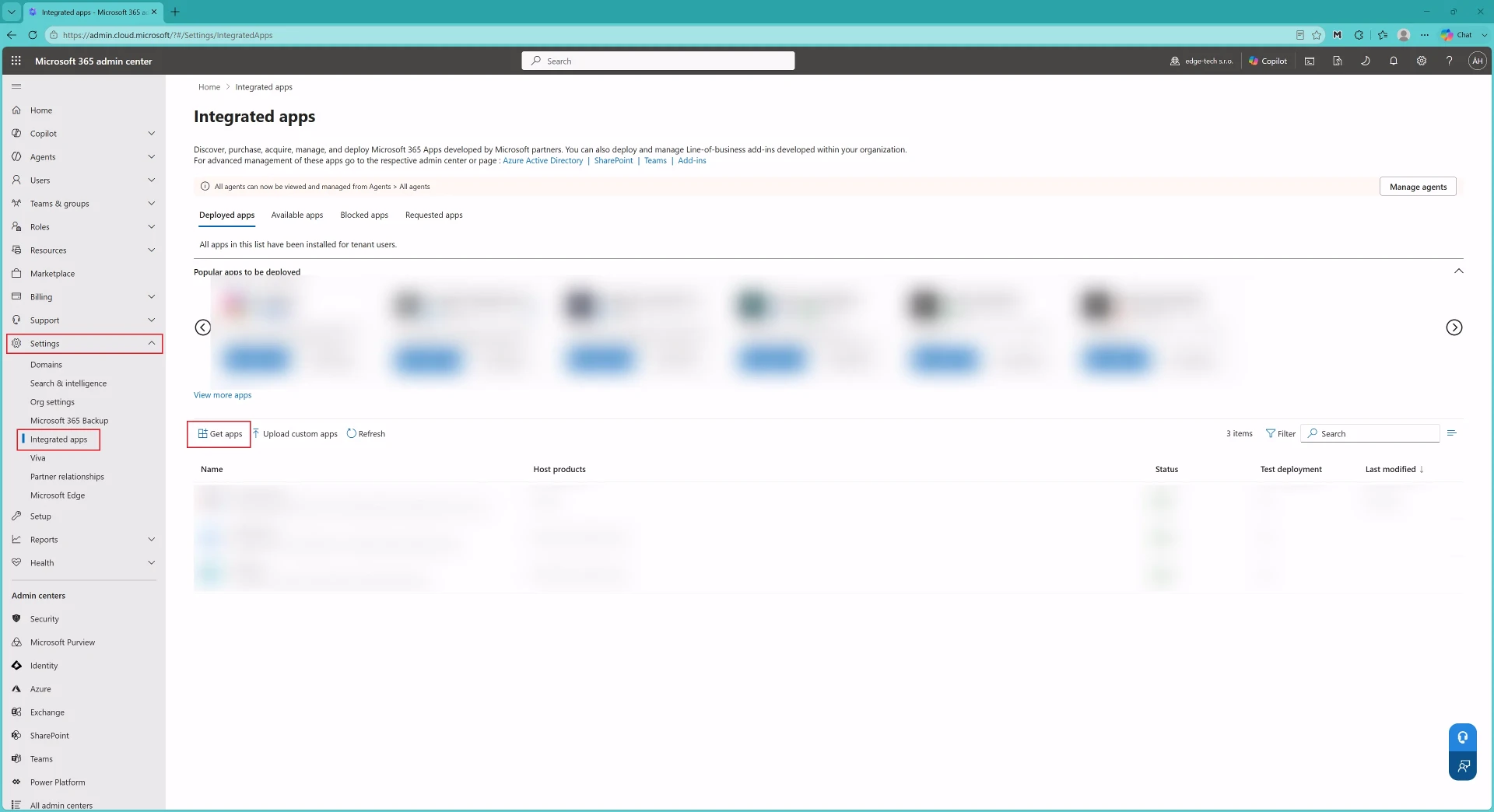Image resolution: width=1494 pixels, height=812 pixels.
Task: Open list view options icon
Action: pos(1452,433)
